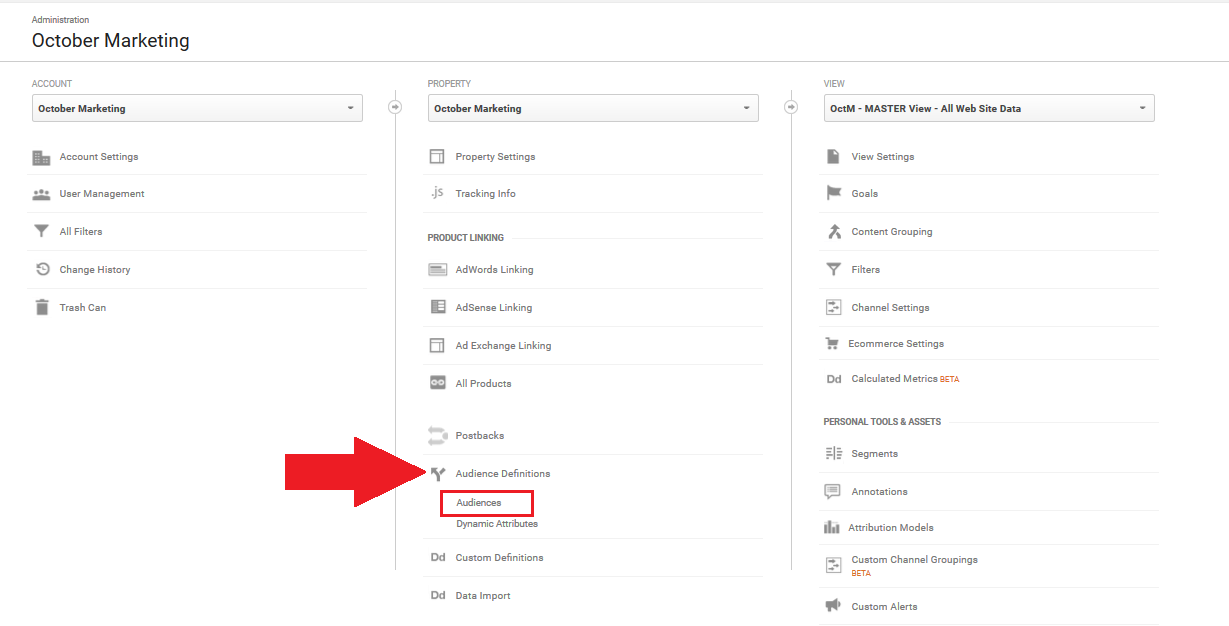Click the Data Import Dd icon
The width and height of the screenshot is (1229, 626).
tap(438, 596)
